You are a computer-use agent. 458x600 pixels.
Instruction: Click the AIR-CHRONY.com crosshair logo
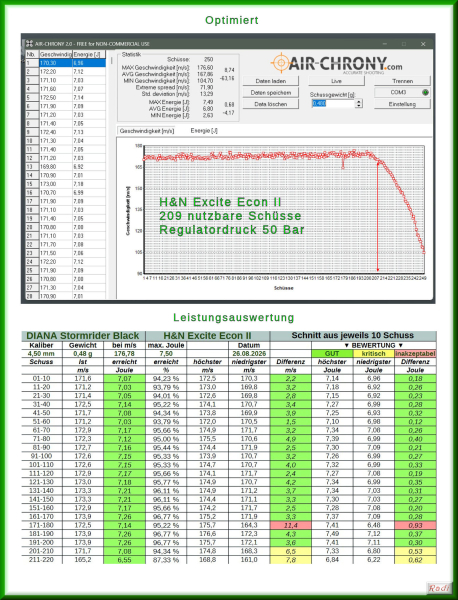click(281, 62)
